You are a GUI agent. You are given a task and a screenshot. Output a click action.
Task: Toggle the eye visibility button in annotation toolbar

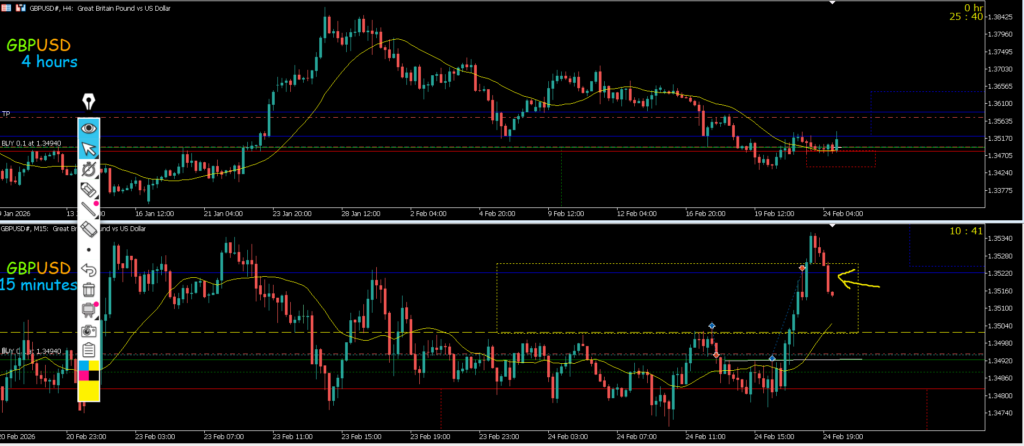pos(89,127)
